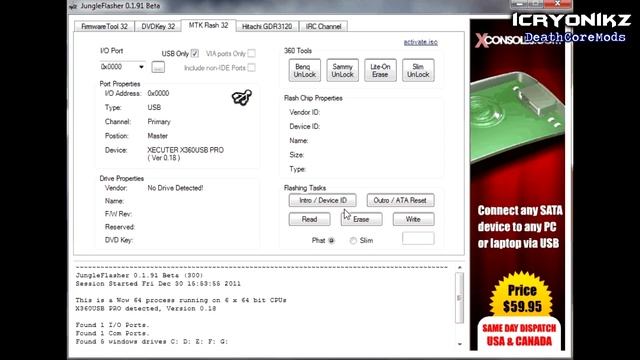
Task: Click 'Found 1 I/O Ports.' log line
Action: [x=113, y=325]
